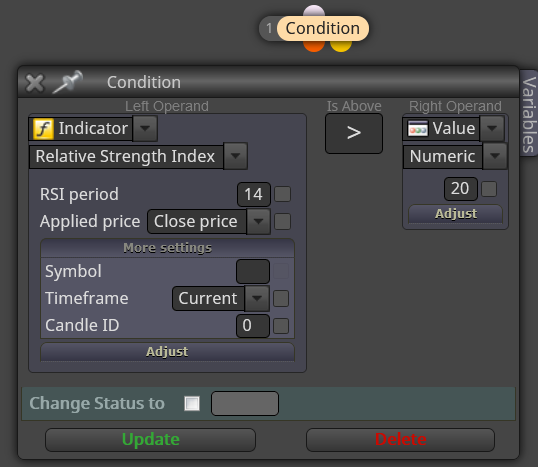Open the Timeframe Current dropdown
538x467 pixels.
[x=221, y=299]
